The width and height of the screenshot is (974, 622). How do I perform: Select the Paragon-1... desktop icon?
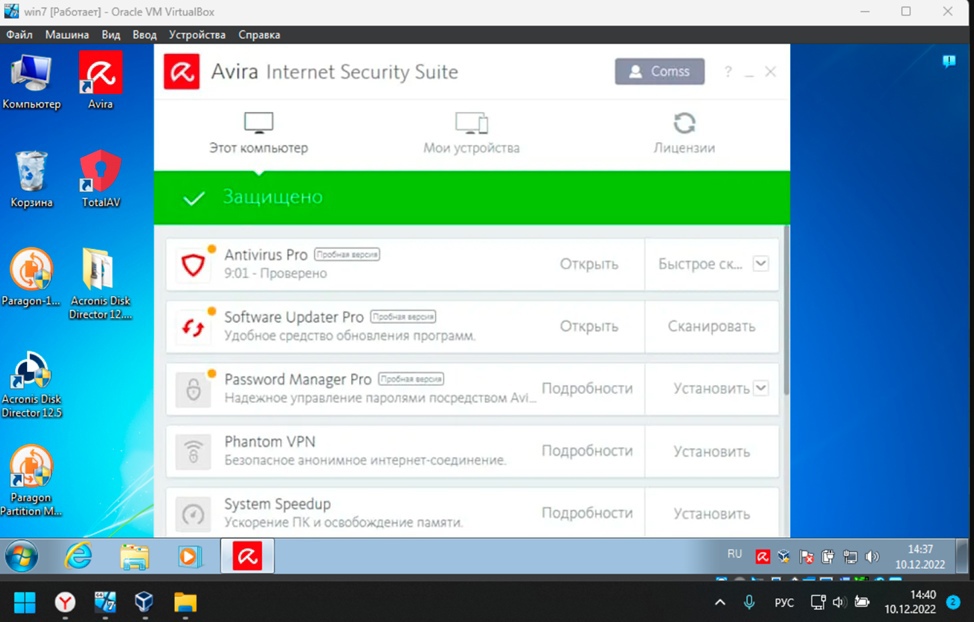click(x=31, y=277)
